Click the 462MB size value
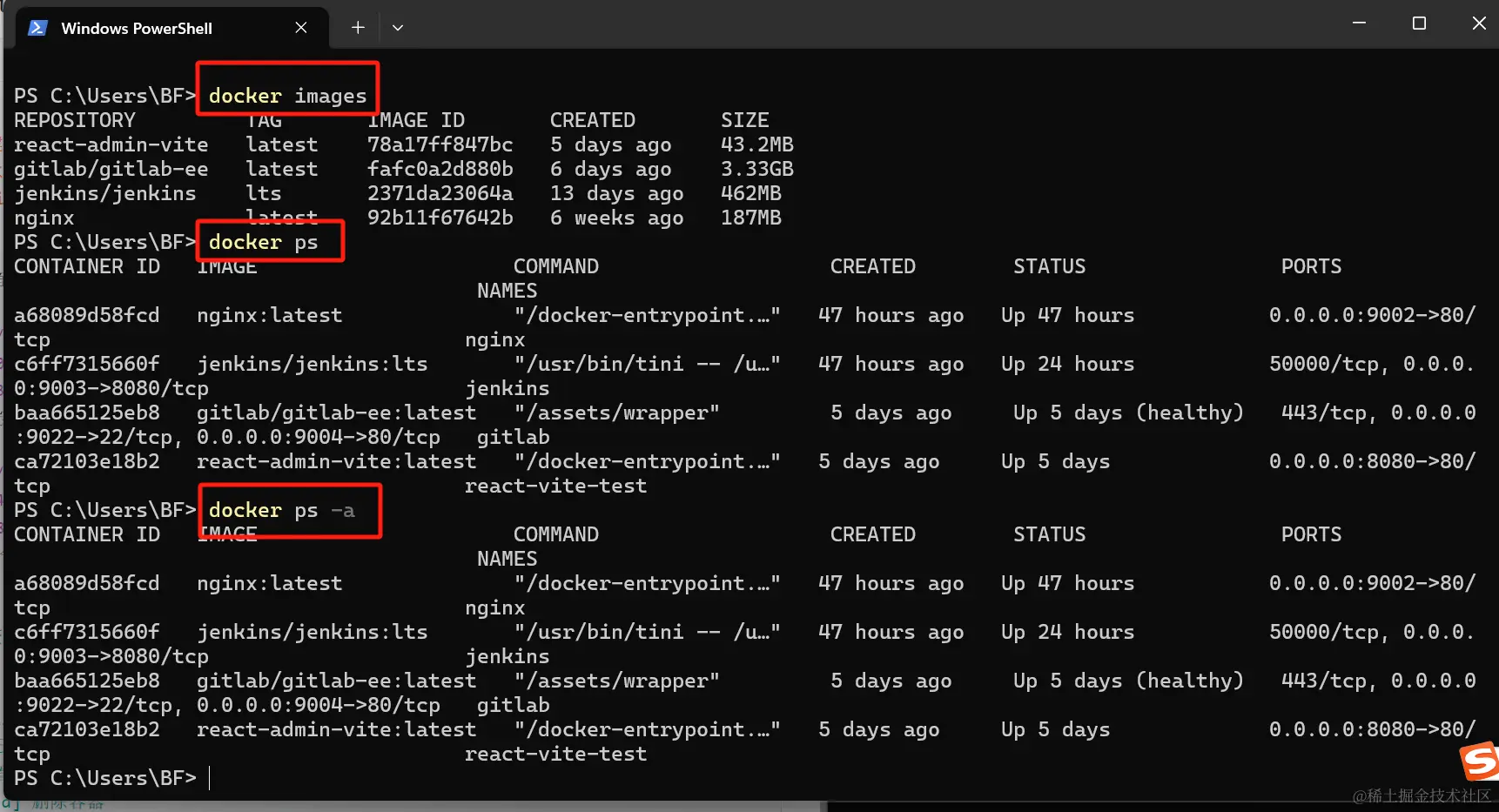The image size is (1499, 812). [750, 193]
